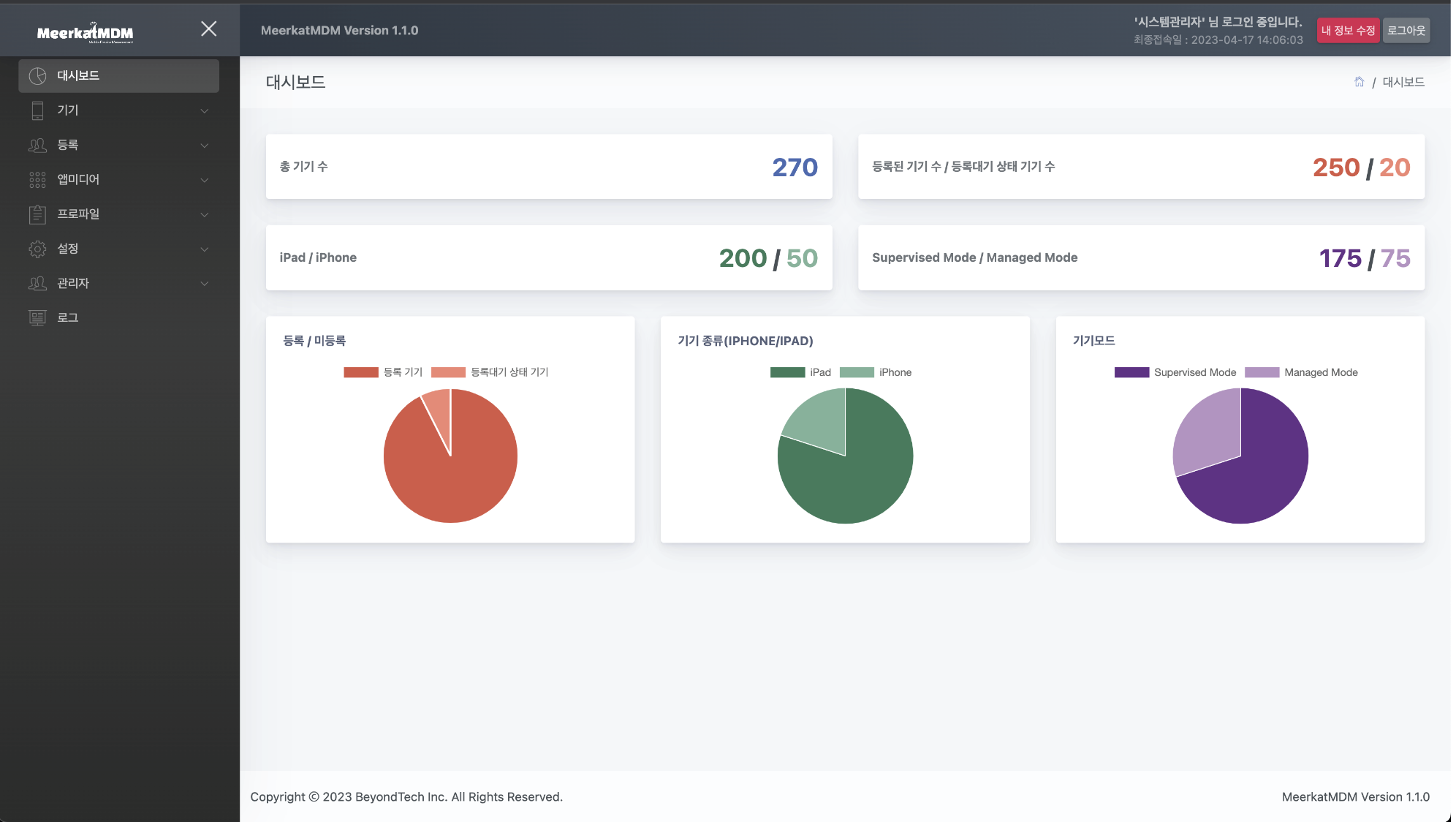Open 로그 via its log icon

coord(37,317)
